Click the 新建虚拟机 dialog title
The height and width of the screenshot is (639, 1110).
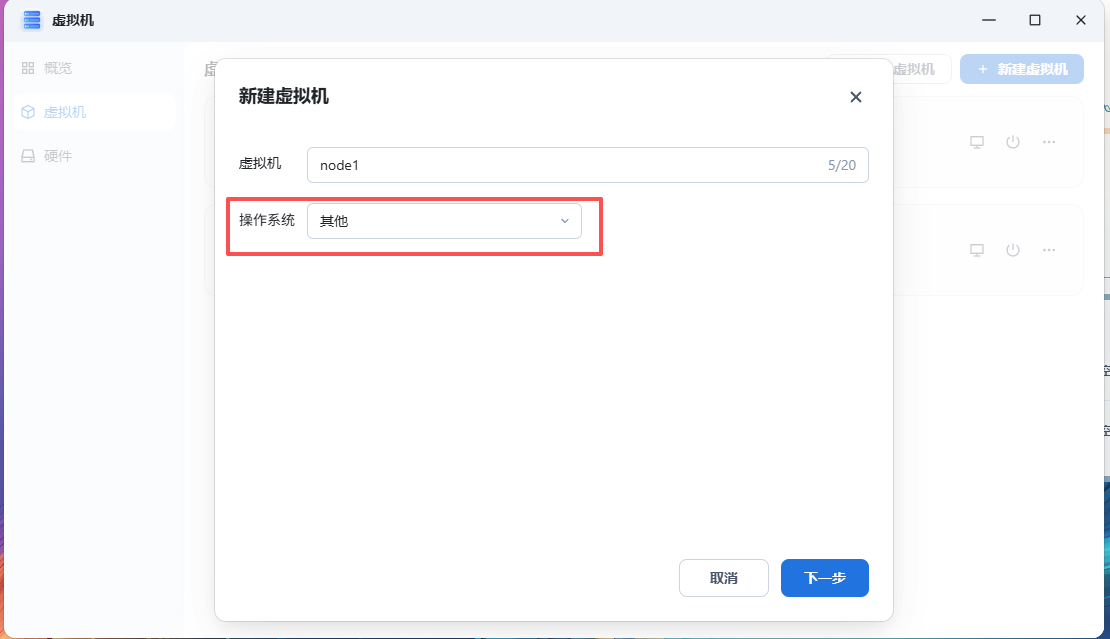(283, 96)
